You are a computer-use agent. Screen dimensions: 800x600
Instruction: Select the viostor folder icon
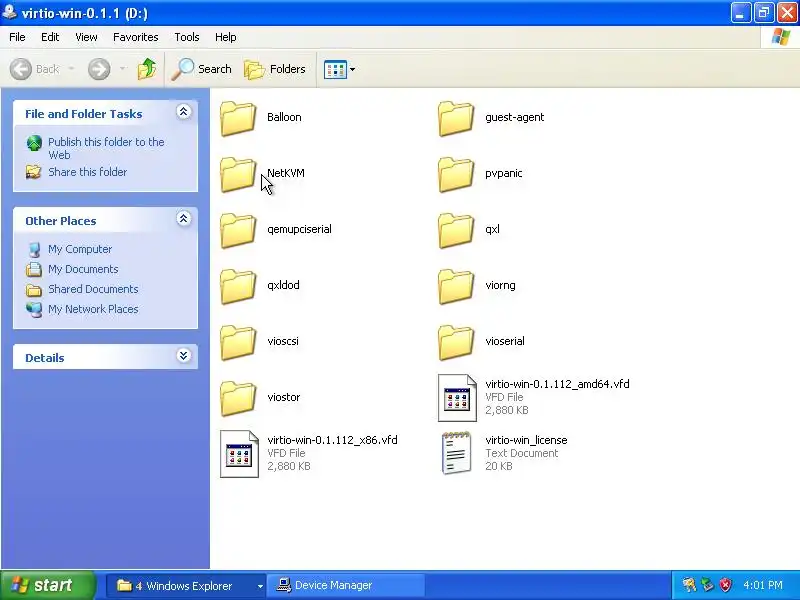[x=238, y=399]
